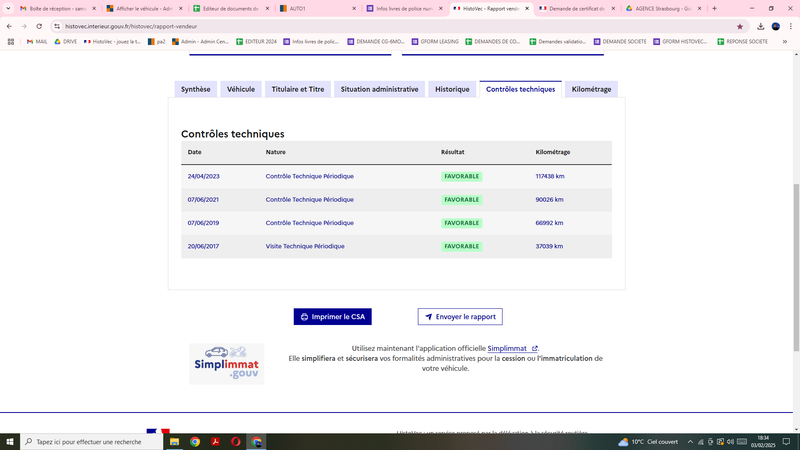800x450 pixels.
Task: Select the Contrôles techniques tab
Action: point(520,89)
